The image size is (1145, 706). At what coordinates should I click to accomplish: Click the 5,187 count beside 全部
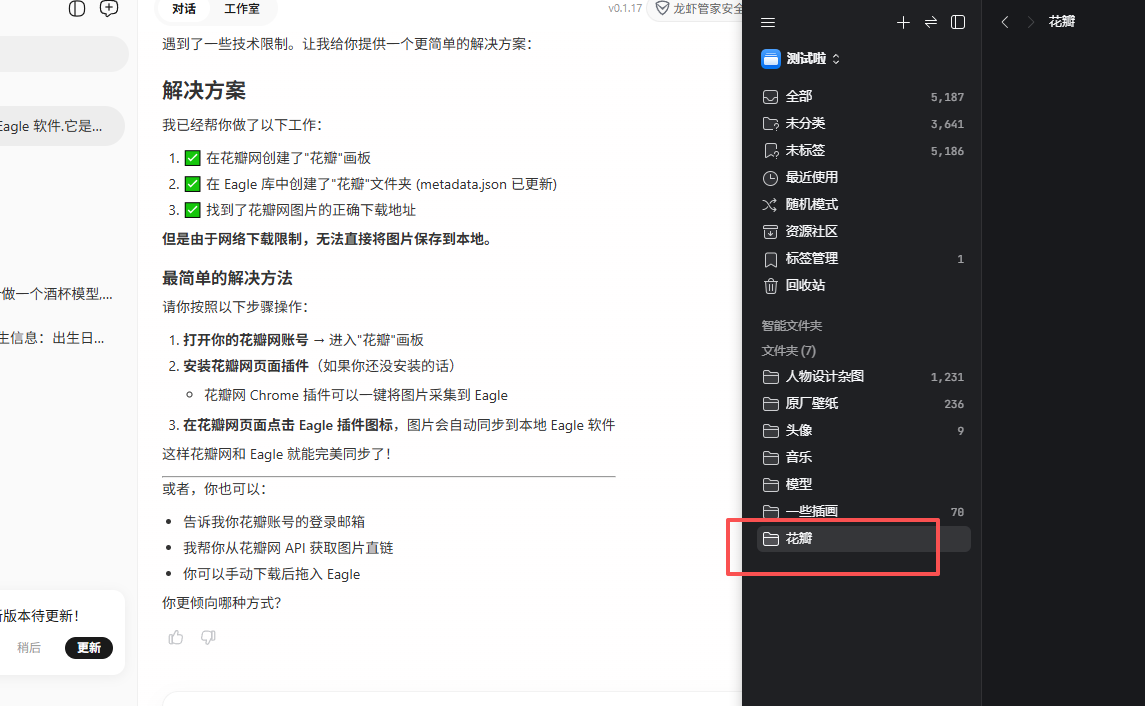tap(947, 97)
